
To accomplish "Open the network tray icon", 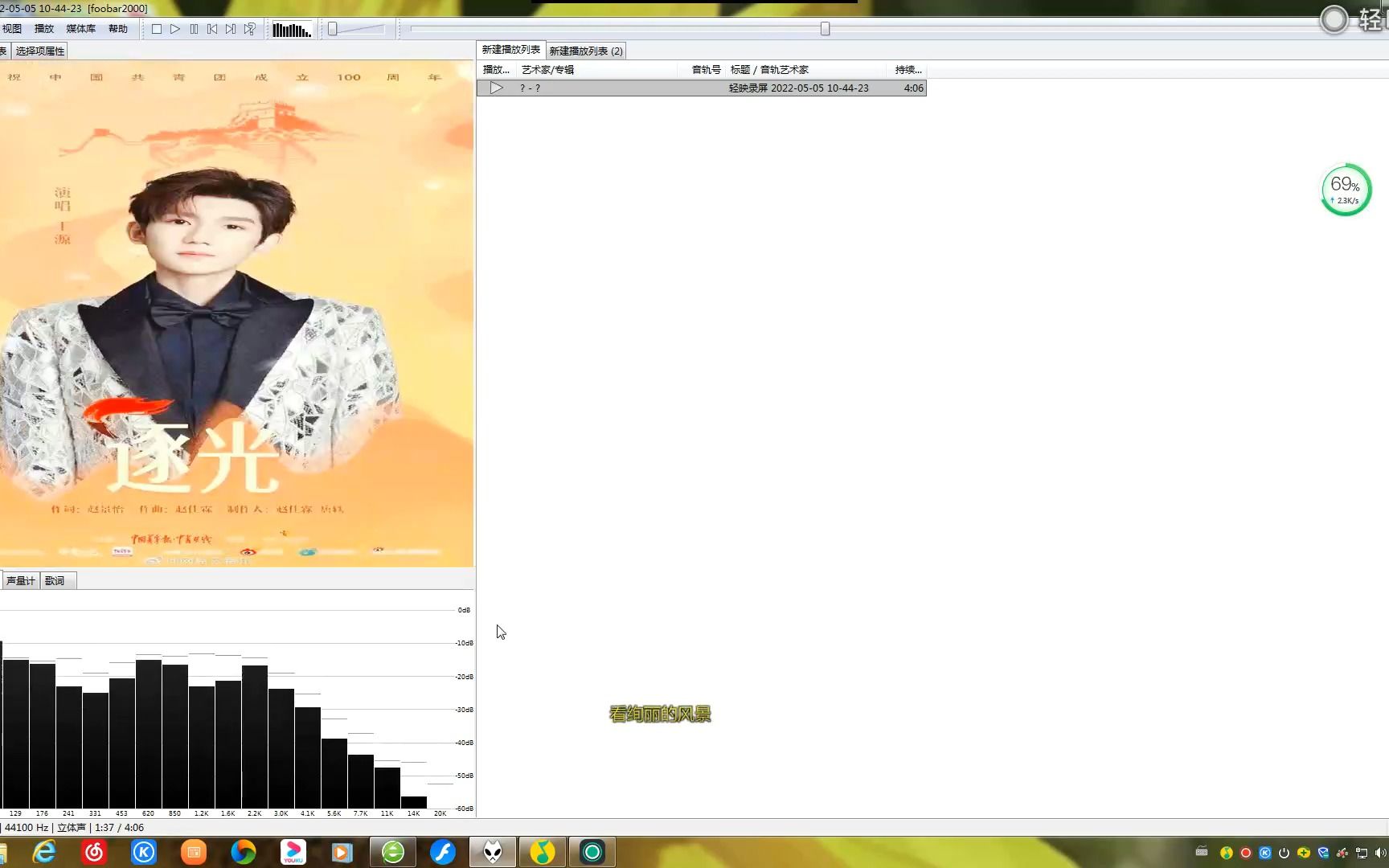I will [1362, 854].
